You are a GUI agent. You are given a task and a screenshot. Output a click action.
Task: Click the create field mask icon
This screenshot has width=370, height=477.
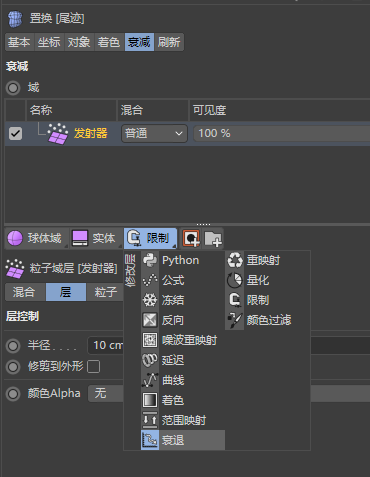pos(191,239)
